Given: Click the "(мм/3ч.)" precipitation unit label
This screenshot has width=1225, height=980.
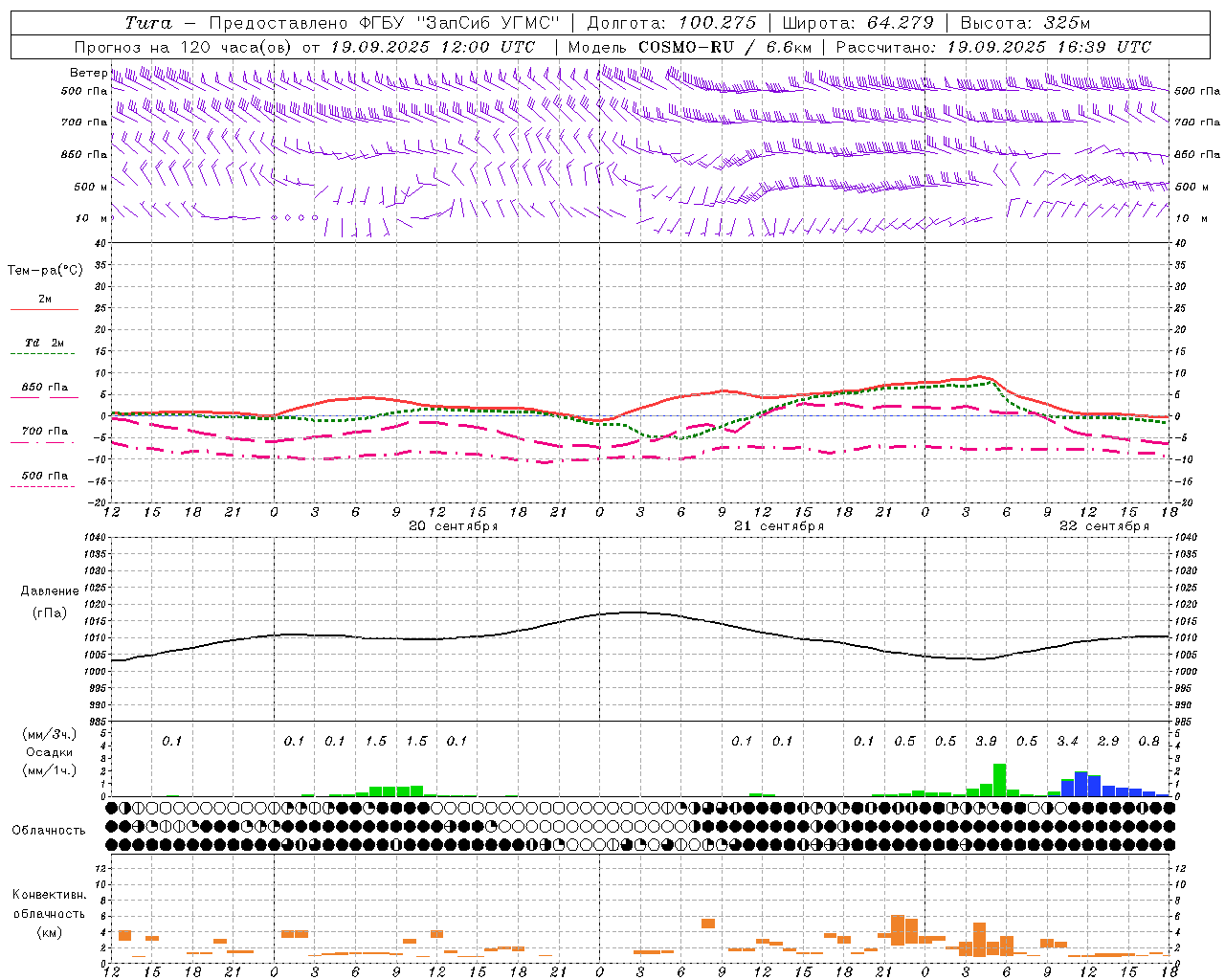Looking at the screenshot, I should (x=49, y=735).
